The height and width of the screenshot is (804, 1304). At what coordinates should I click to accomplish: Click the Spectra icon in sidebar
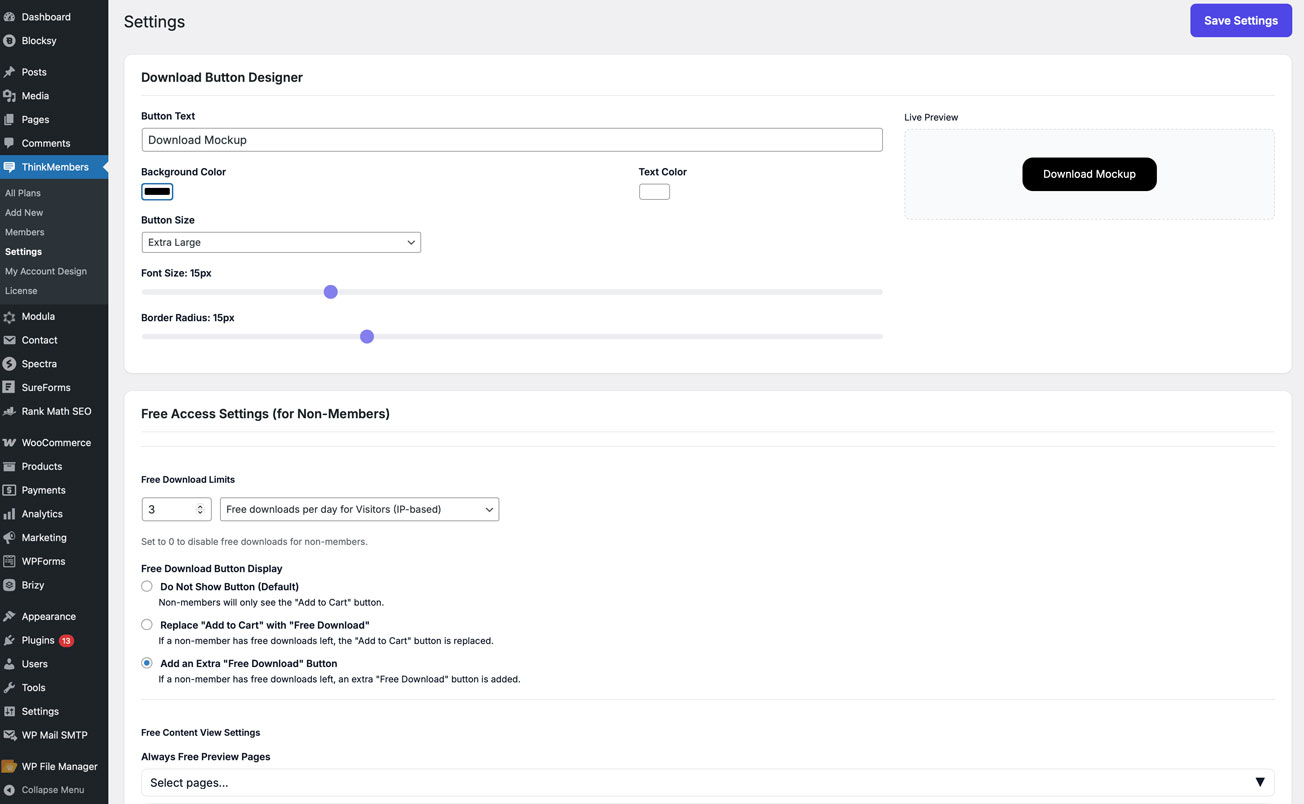click(x=9, y=364)
